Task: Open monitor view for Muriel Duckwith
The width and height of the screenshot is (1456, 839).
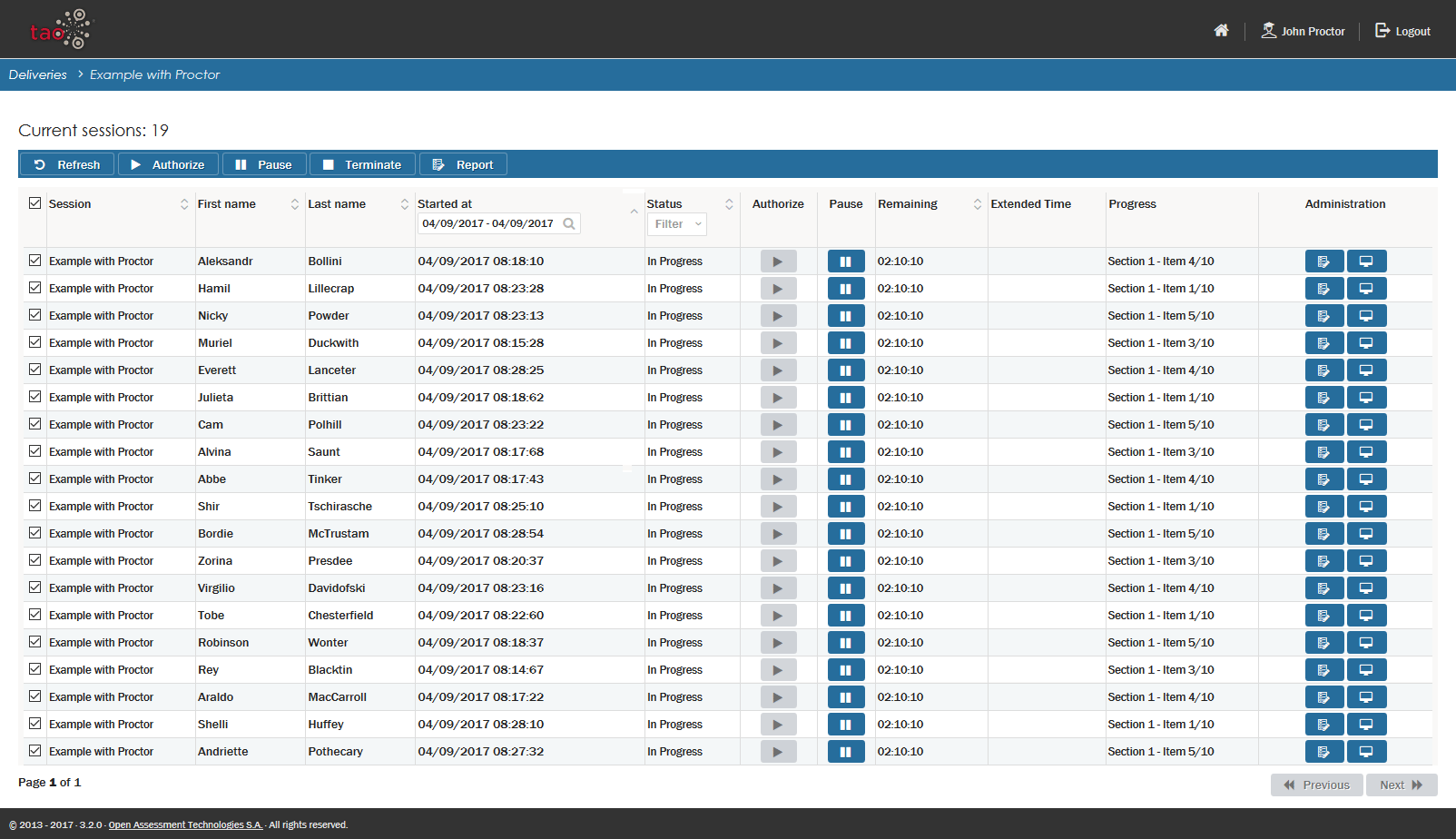Action: pos(1366,343)
